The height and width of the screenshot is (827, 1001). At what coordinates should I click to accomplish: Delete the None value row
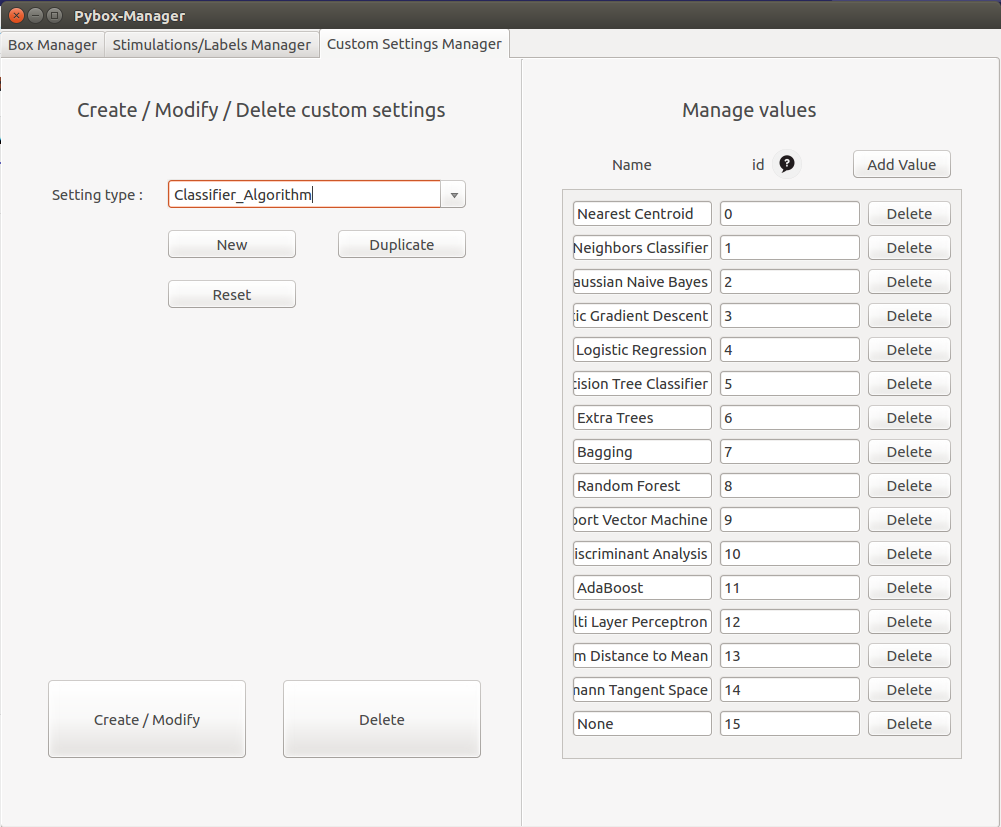(908, 724)
